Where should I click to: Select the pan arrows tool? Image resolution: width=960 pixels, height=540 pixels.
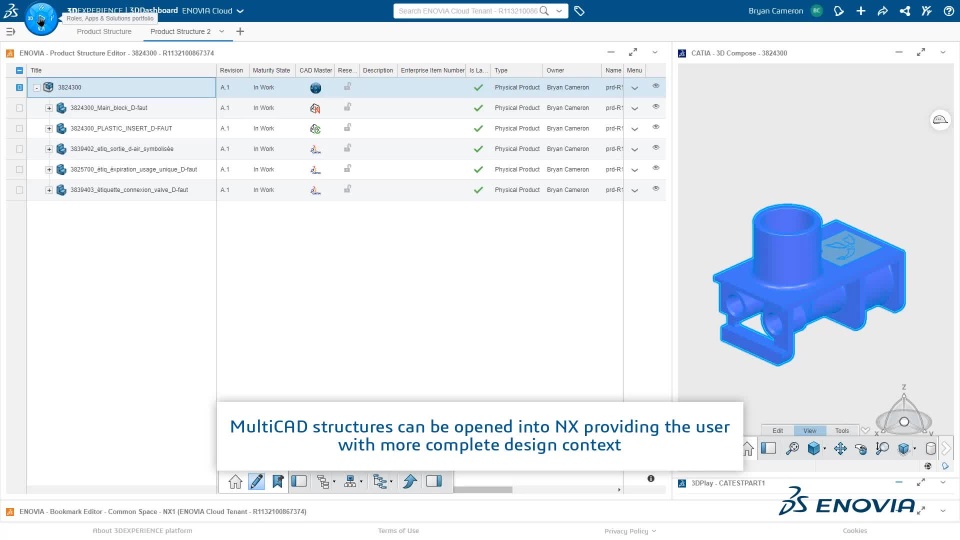coord(840,449)
